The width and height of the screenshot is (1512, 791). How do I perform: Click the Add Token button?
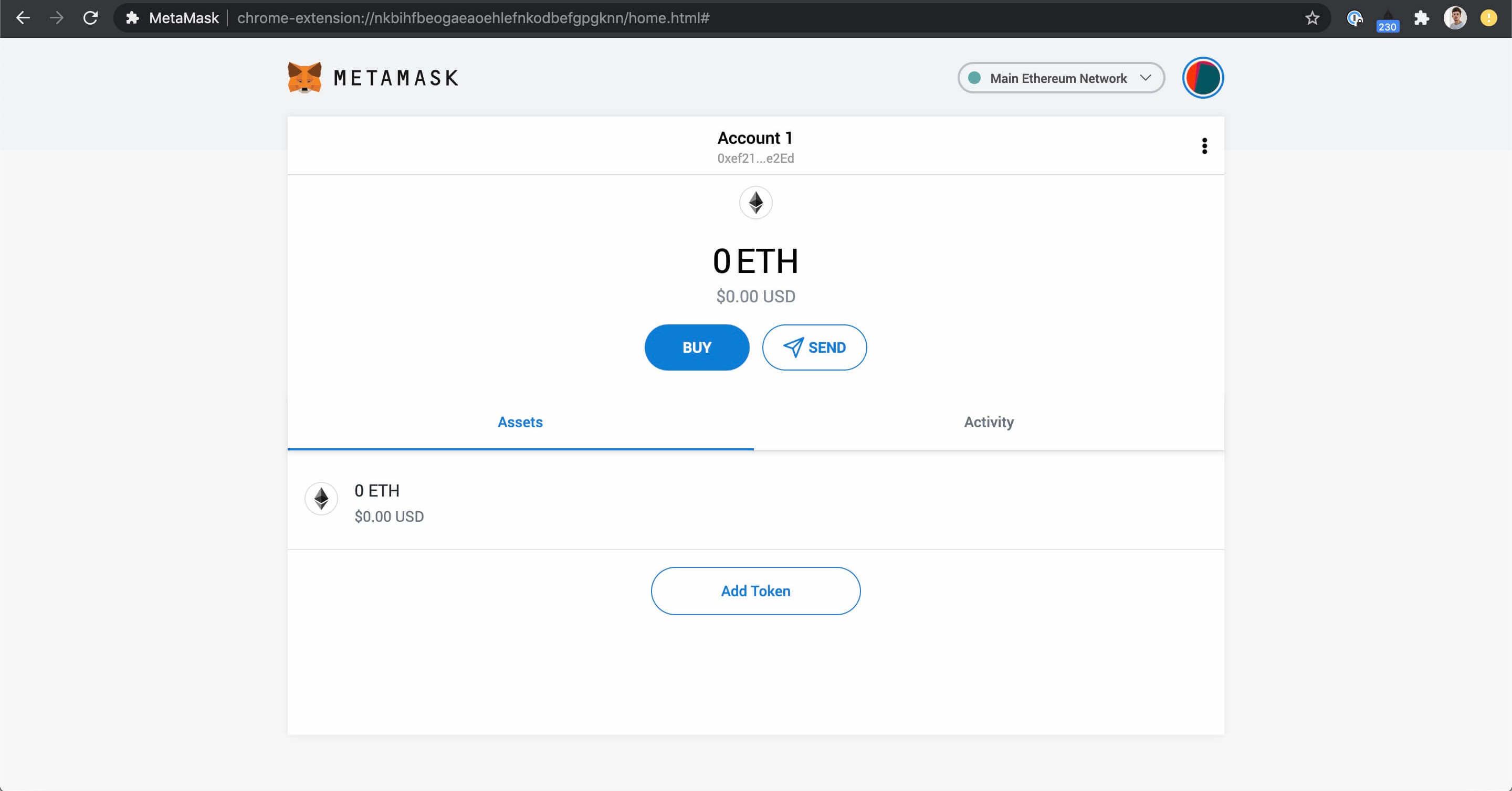pyautogui.click(x=755, y=591)
